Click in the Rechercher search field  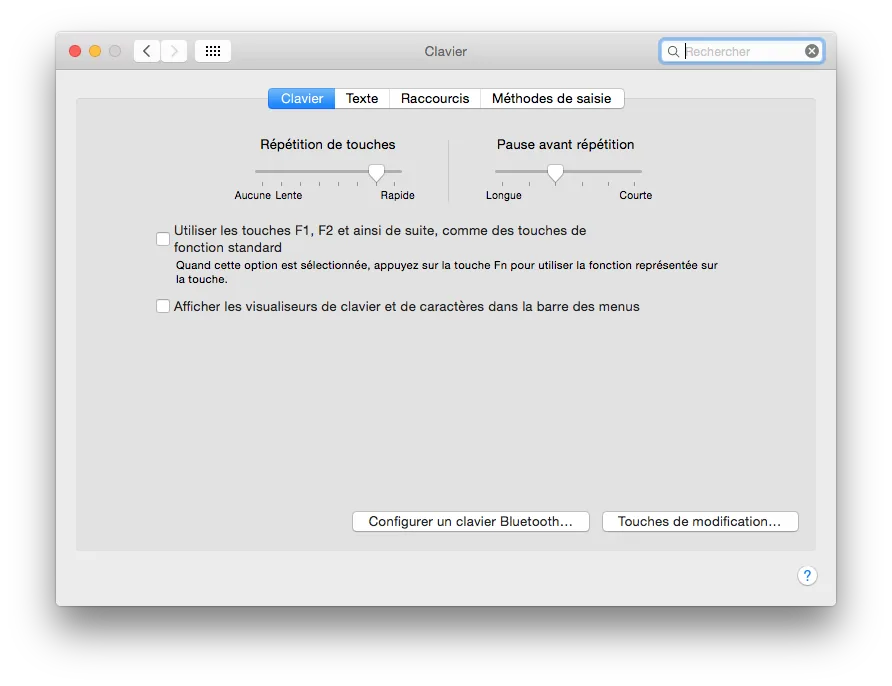pyautogui.click(x=742, y=51)
